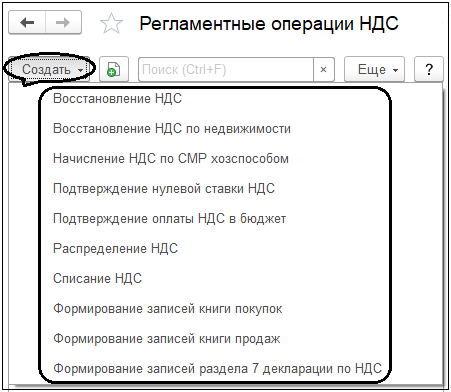Focus the Поиск (Ctrl+F) search field
Viewport: 451px width, 392px height.
[226, 70]
